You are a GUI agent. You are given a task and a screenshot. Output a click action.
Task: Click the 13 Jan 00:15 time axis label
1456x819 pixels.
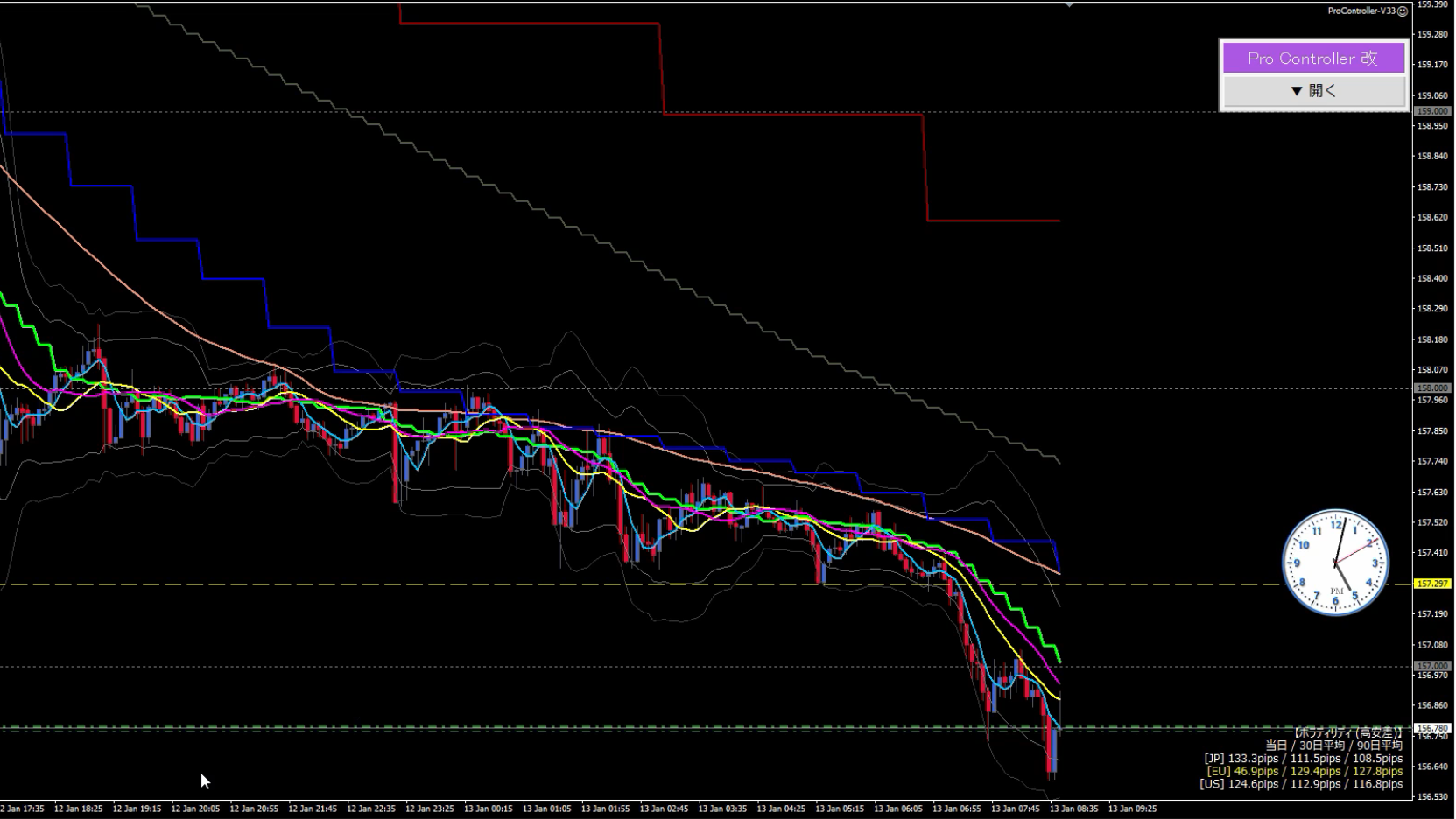coord(488,809)
